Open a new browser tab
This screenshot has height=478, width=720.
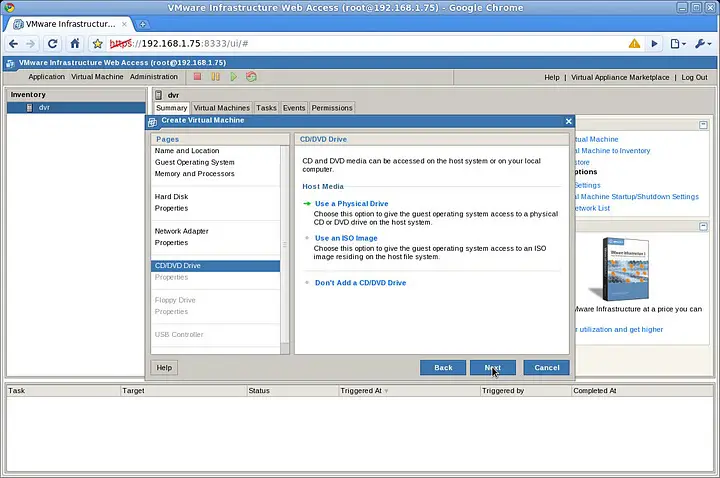coord(143,24)
